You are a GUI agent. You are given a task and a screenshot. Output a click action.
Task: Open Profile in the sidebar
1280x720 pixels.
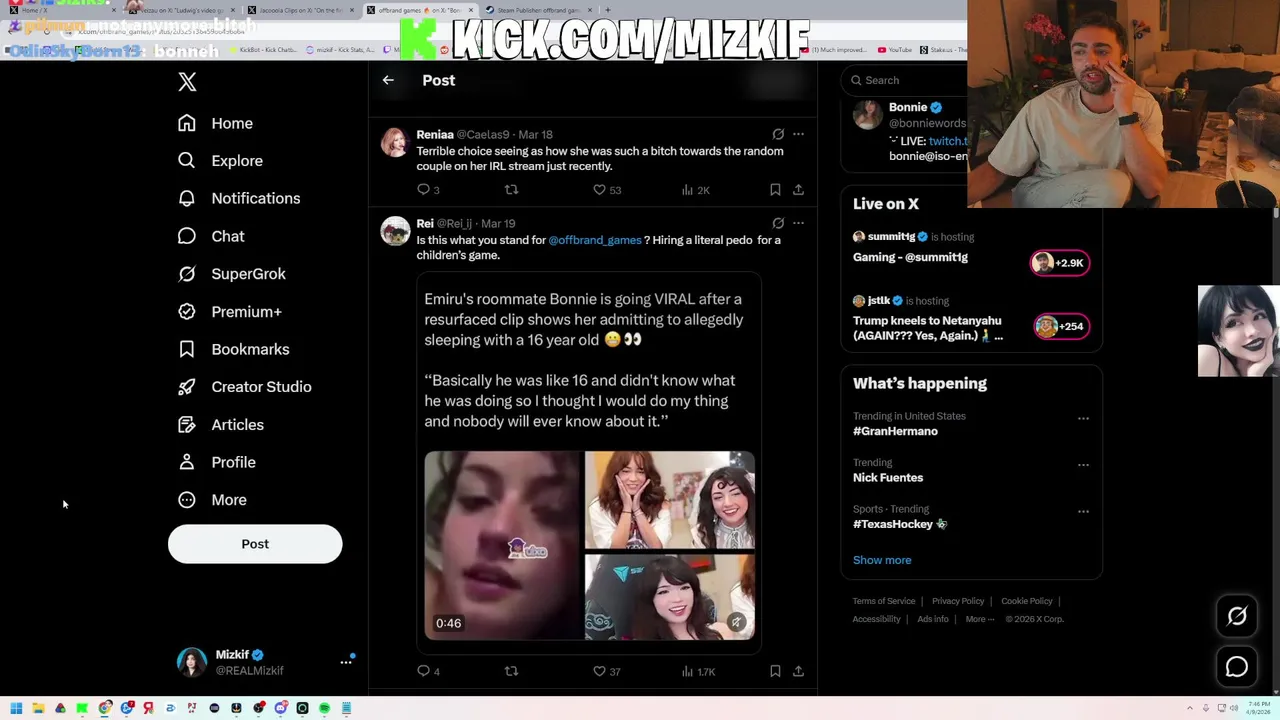(x=216, y=462)
